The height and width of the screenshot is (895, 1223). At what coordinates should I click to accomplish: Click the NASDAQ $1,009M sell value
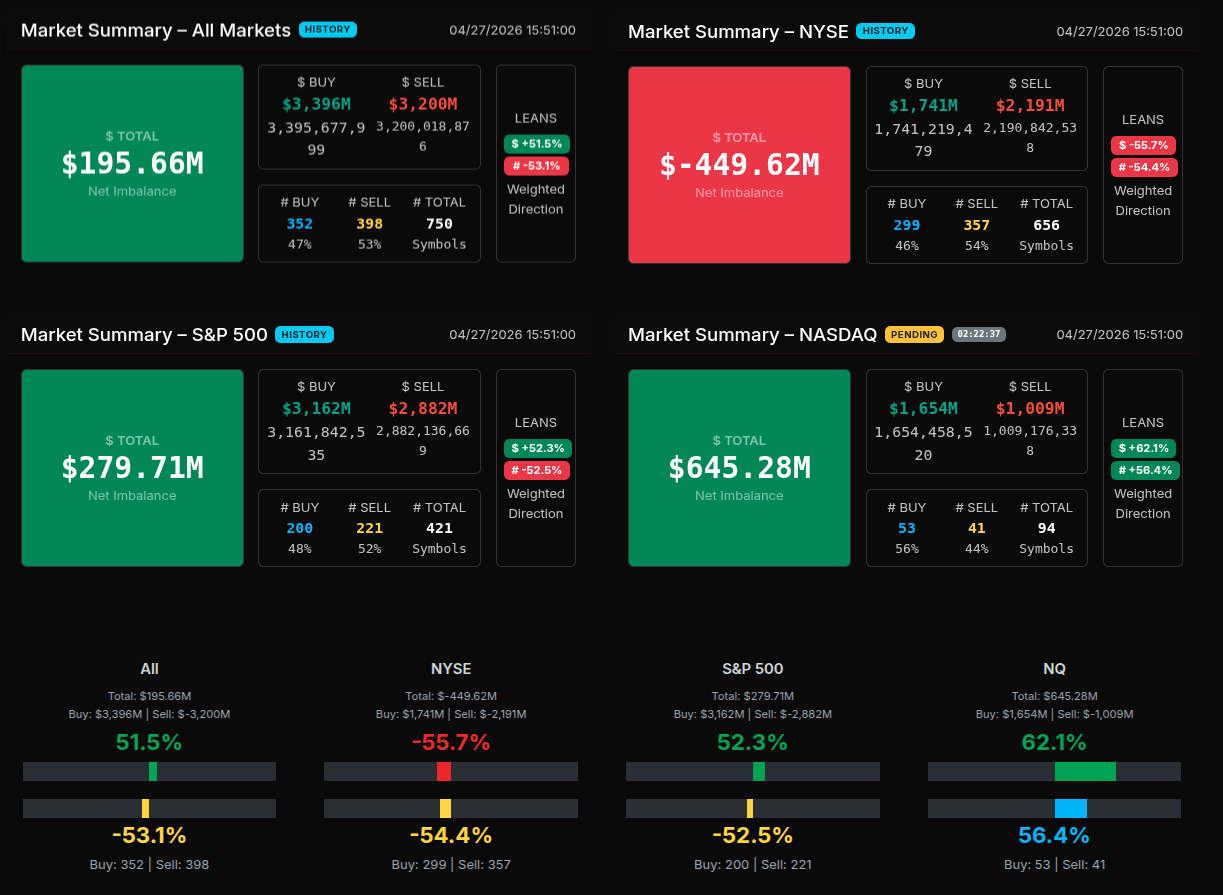coord(1030,408)
